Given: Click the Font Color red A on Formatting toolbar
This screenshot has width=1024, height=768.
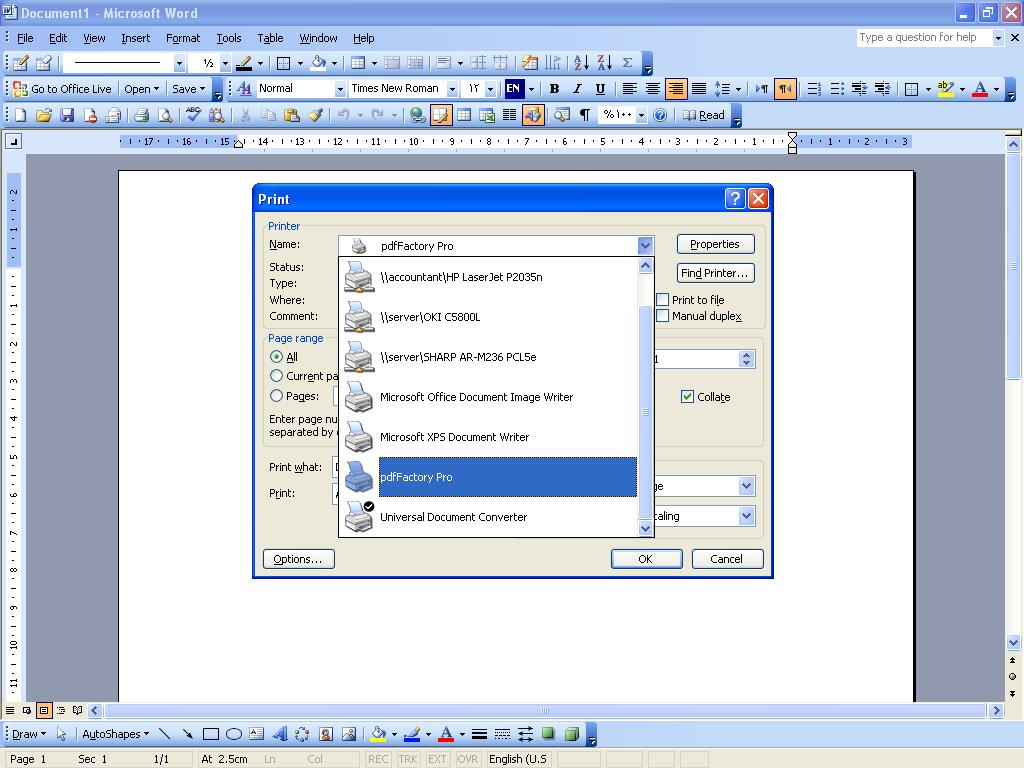Looking at the screenshot, I should coord(980,89).
